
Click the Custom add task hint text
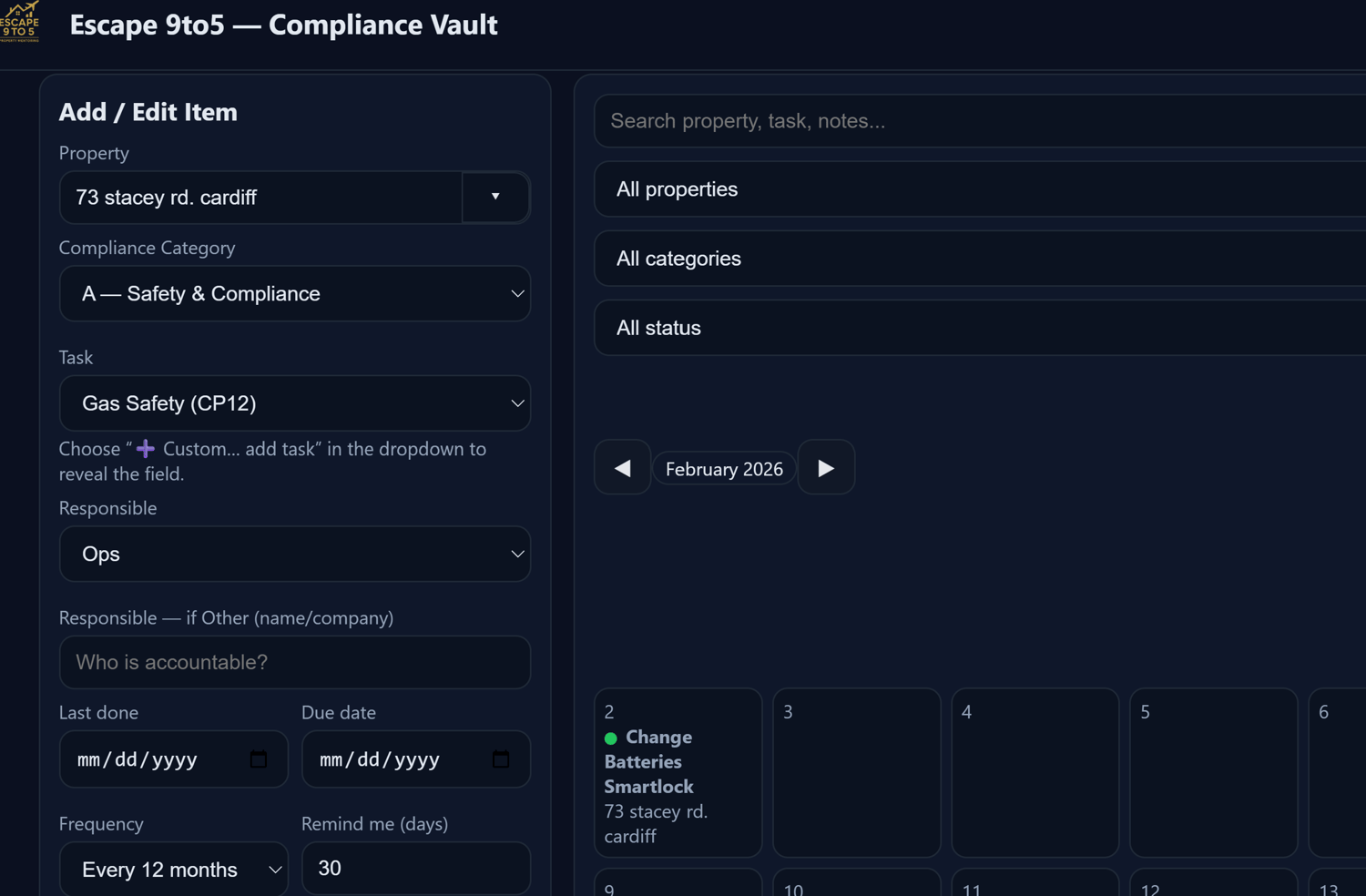272,461
